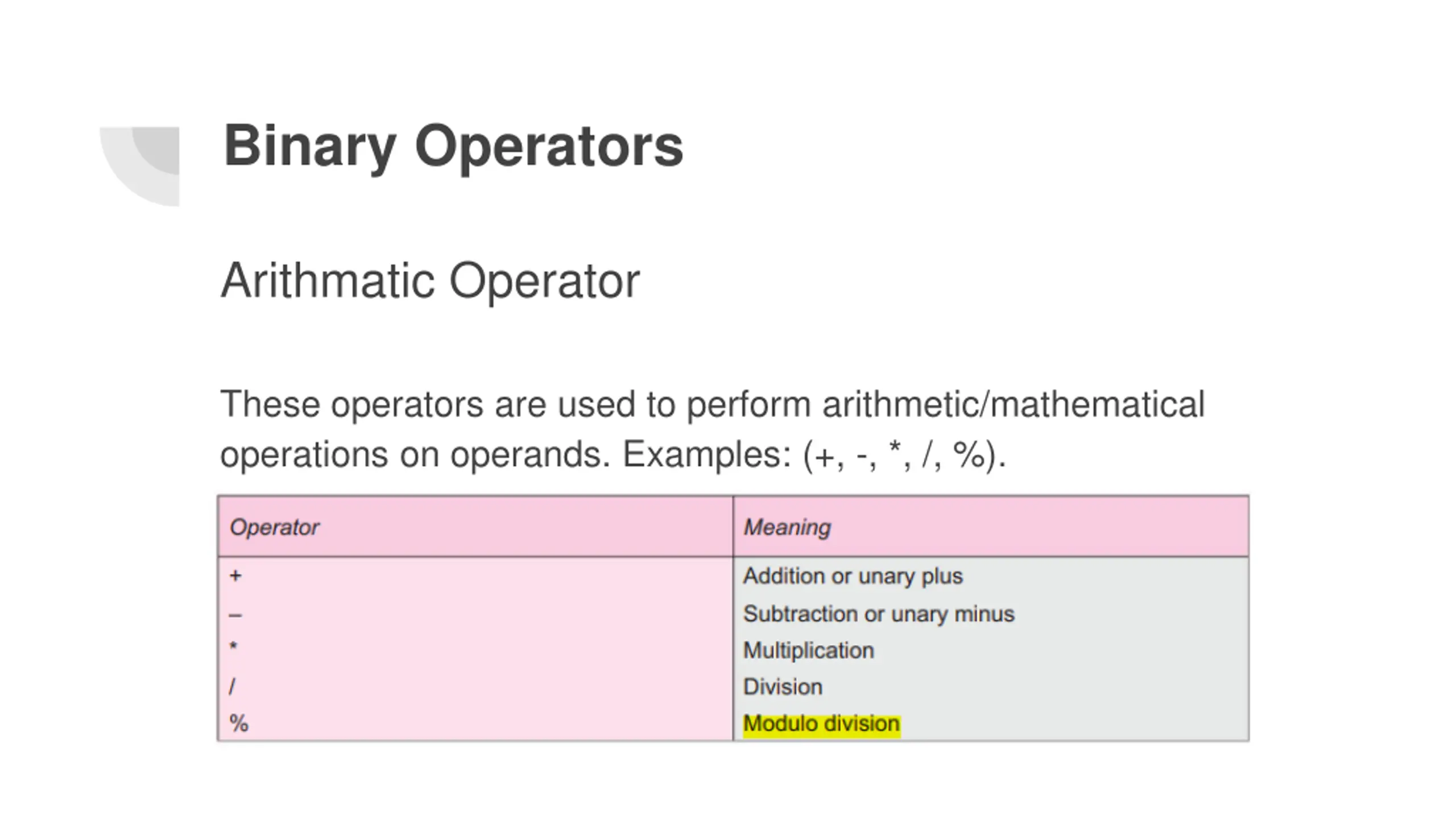Click the "Examples: (+, -, *, /, %)" text line
The image size is (1456, 819).
[x=813, y=455]
